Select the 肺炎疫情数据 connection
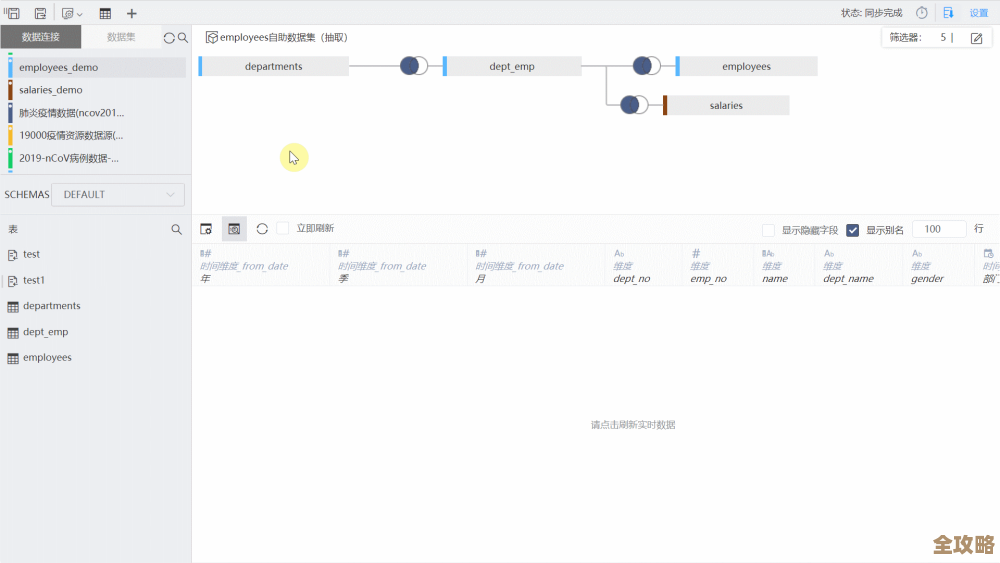 click(x=96, y=113)
